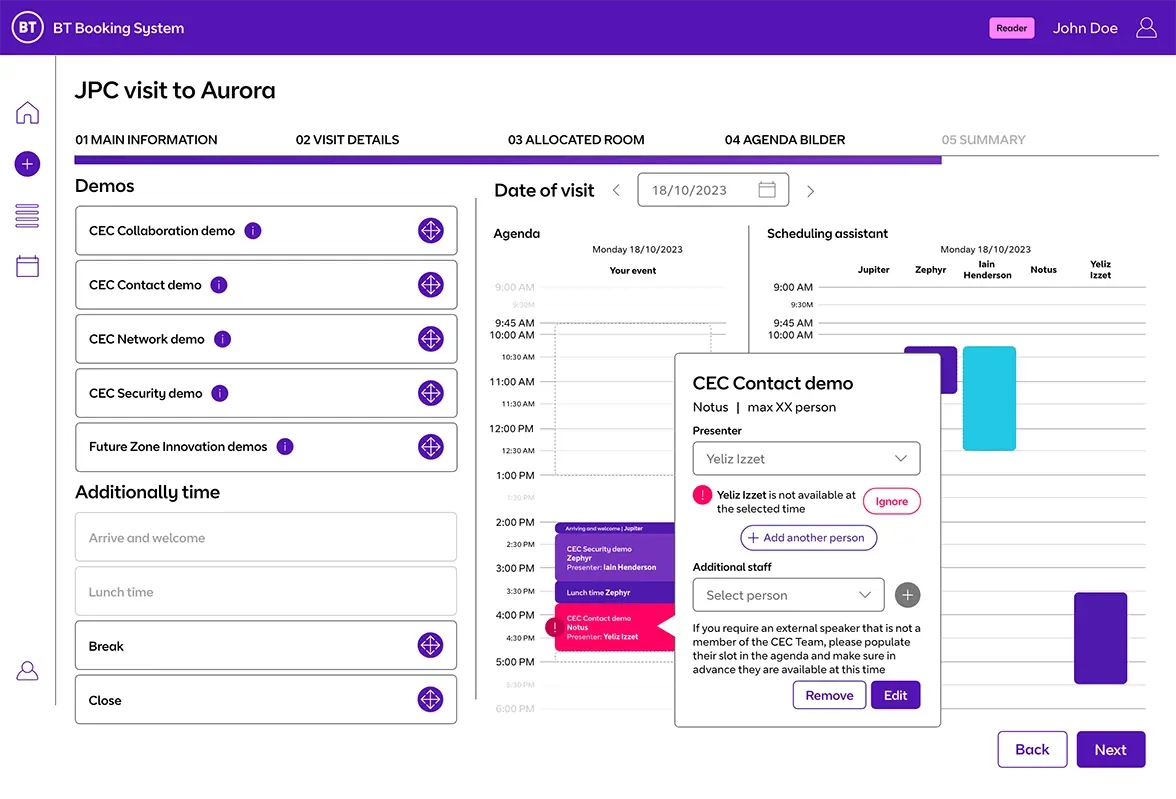Expand the Presenter dropdown showing Yeliz Izzet
The height and width of the screenshot is (799, 1176).
click(806, 459)
